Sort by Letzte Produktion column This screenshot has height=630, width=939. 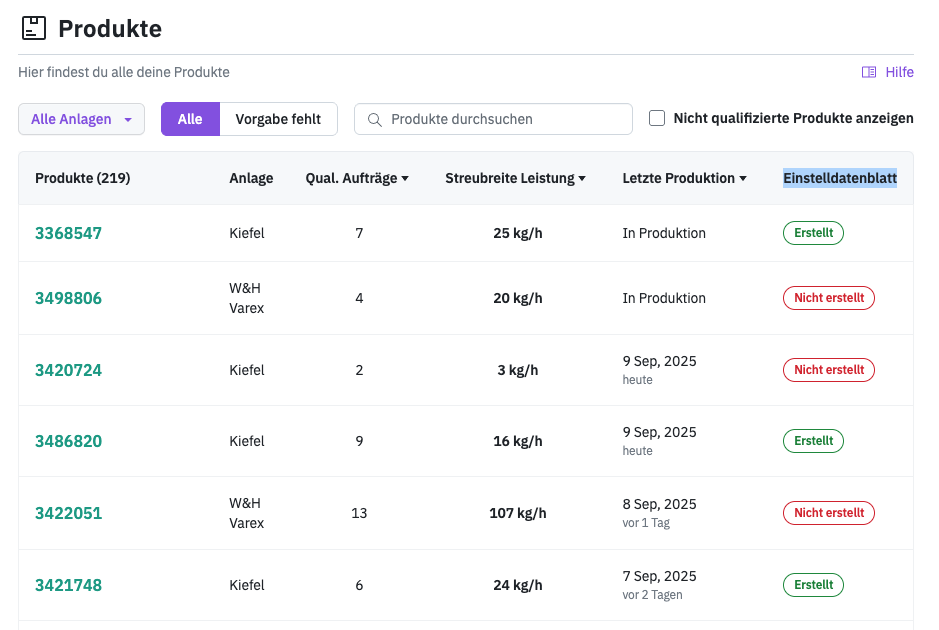[685, 178]
